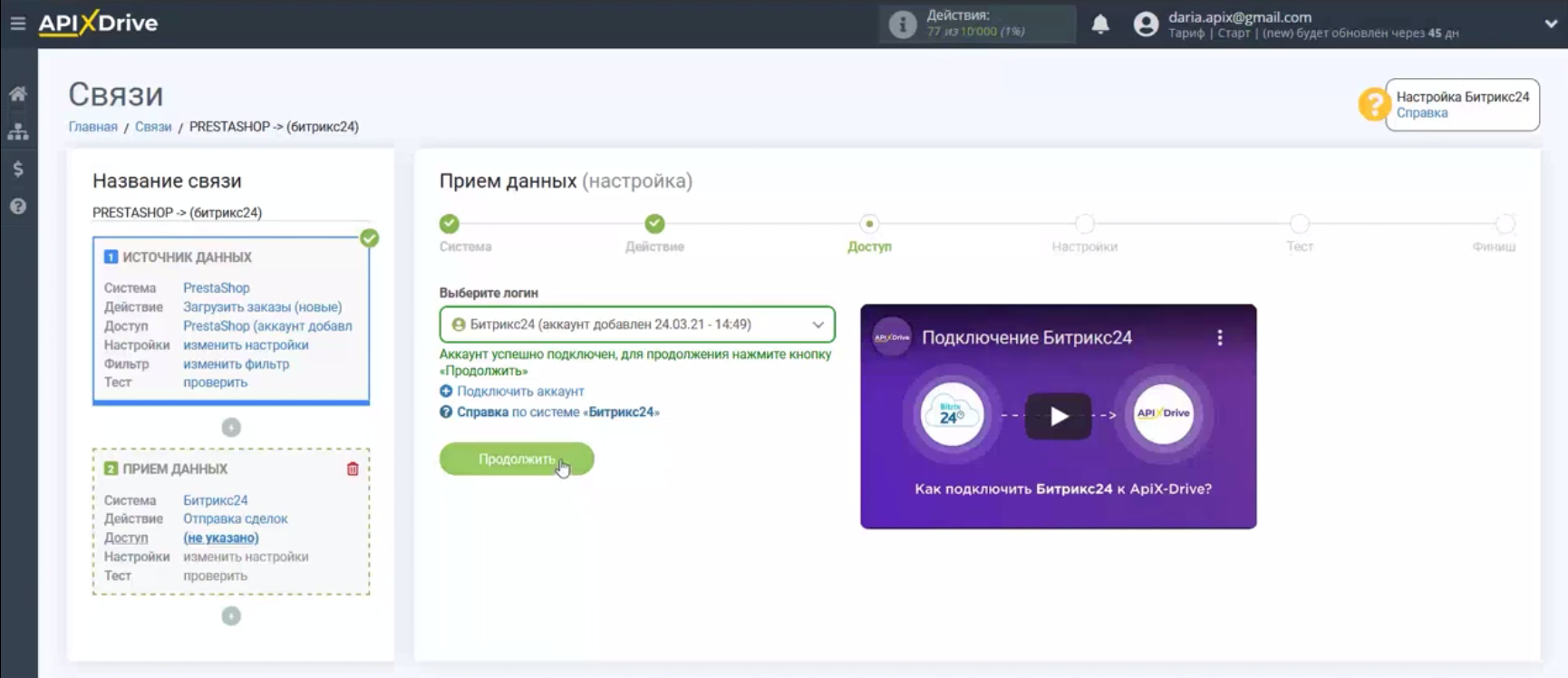Open the Отправка сделок action link

[x=235, y=518]
